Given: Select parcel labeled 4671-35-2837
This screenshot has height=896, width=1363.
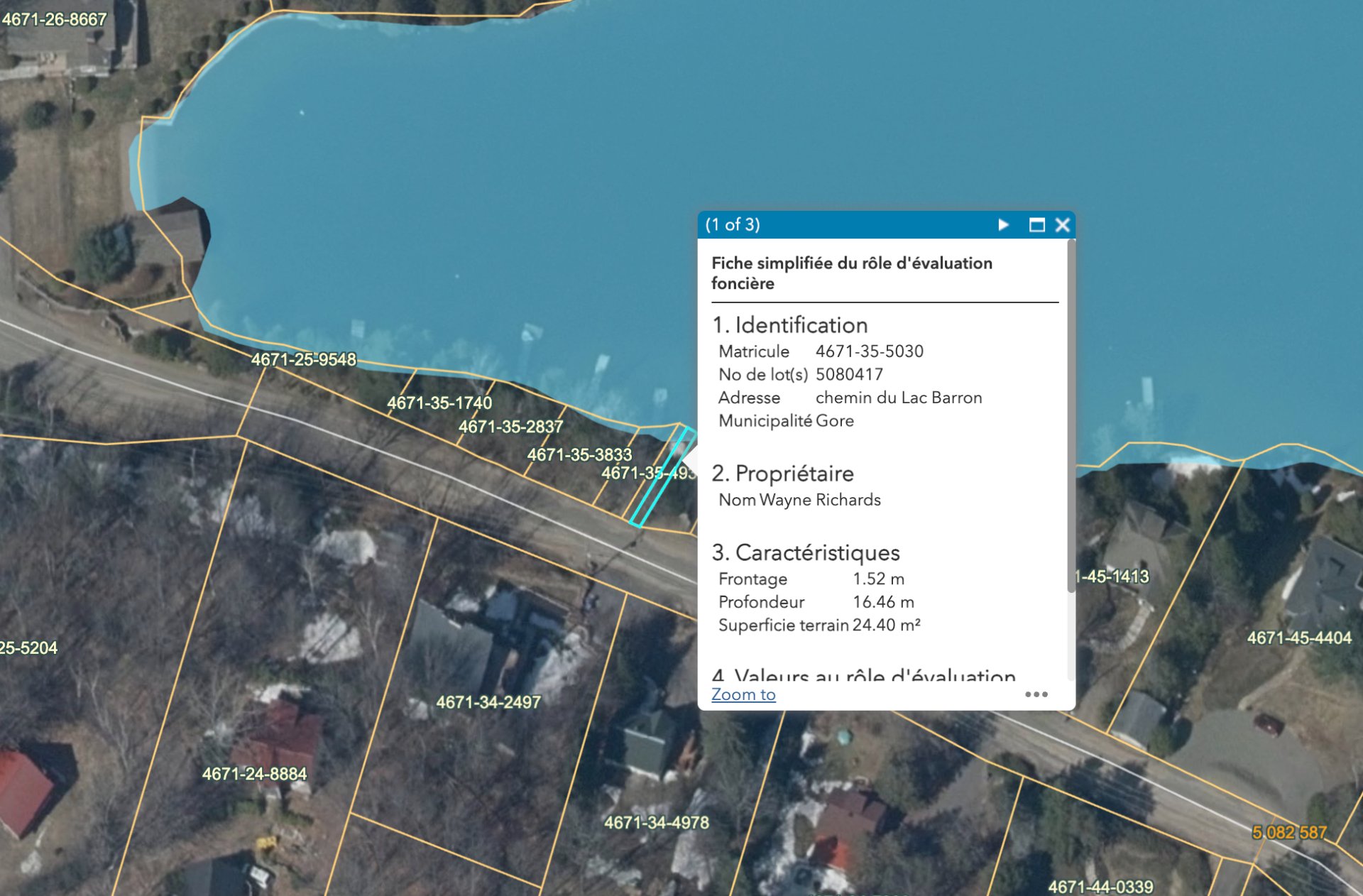Looking at the screenshot, I should (510, 427).
